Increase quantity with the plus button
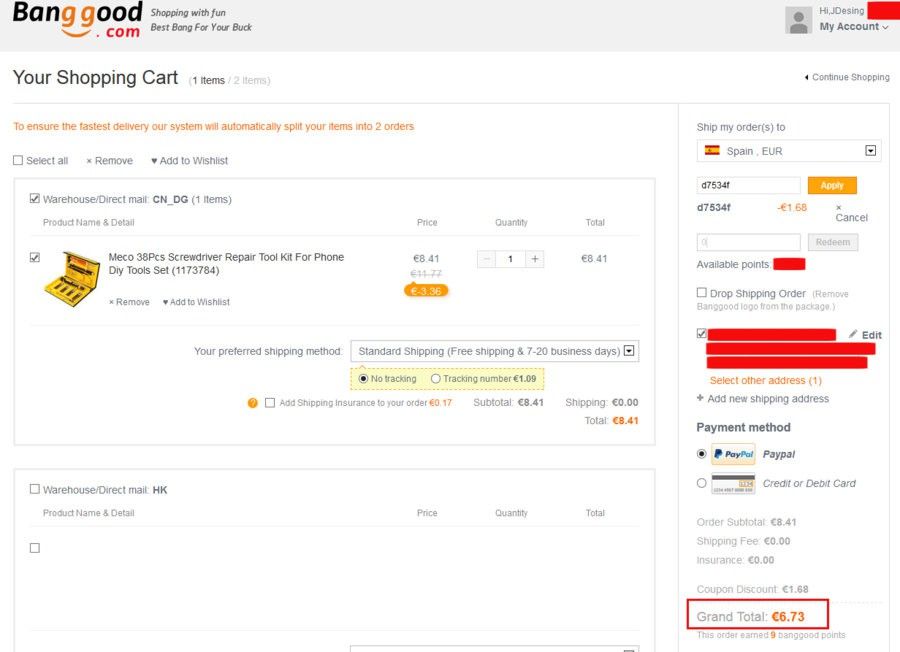Screen dimensions: 900x652 535,259
